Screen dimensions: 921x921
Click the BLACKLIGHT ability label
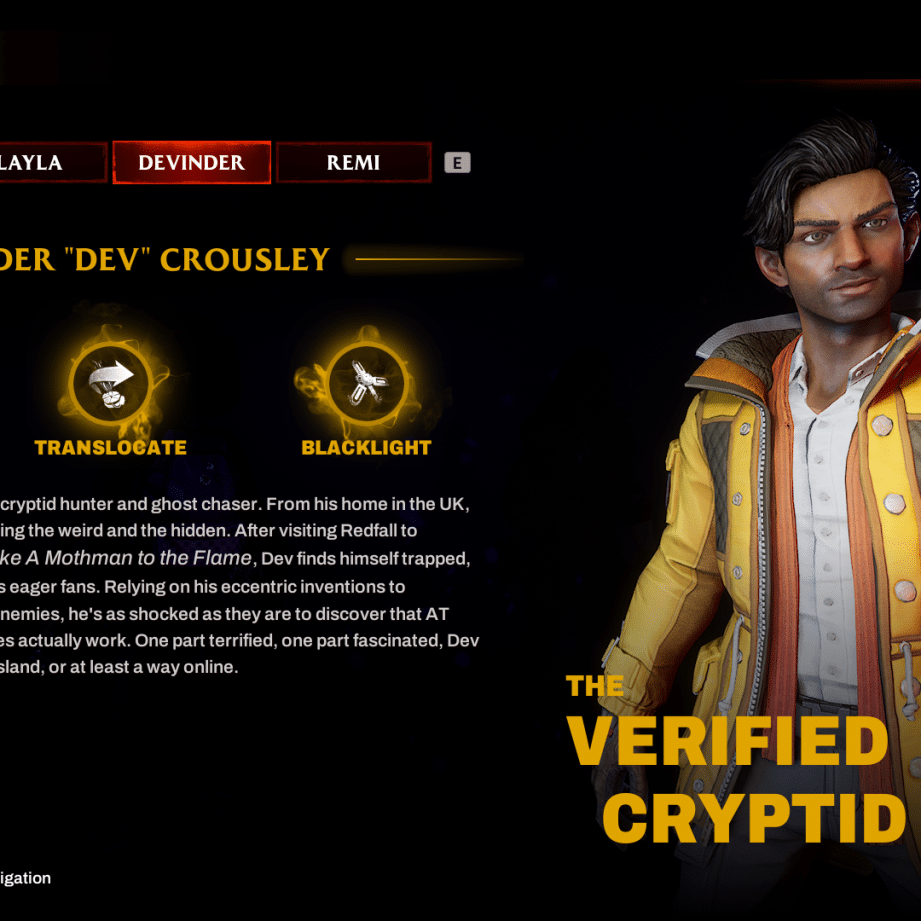pos(367,448)
